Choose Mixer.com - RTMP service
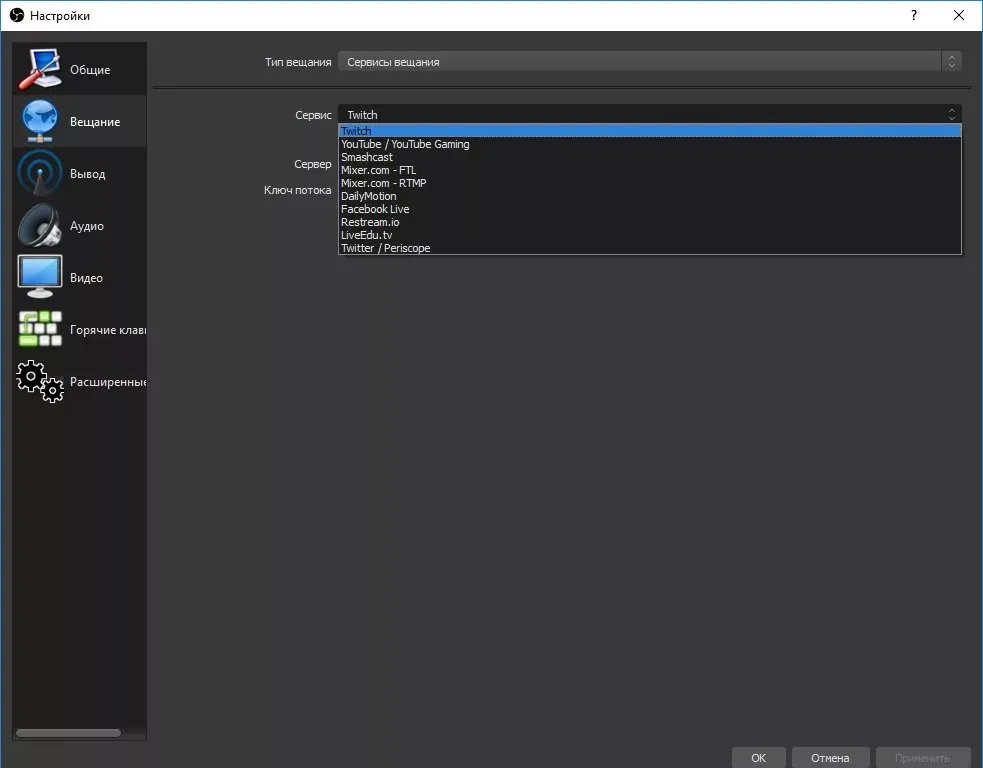The width and height of the screenshot is (983, 768). 649,183
